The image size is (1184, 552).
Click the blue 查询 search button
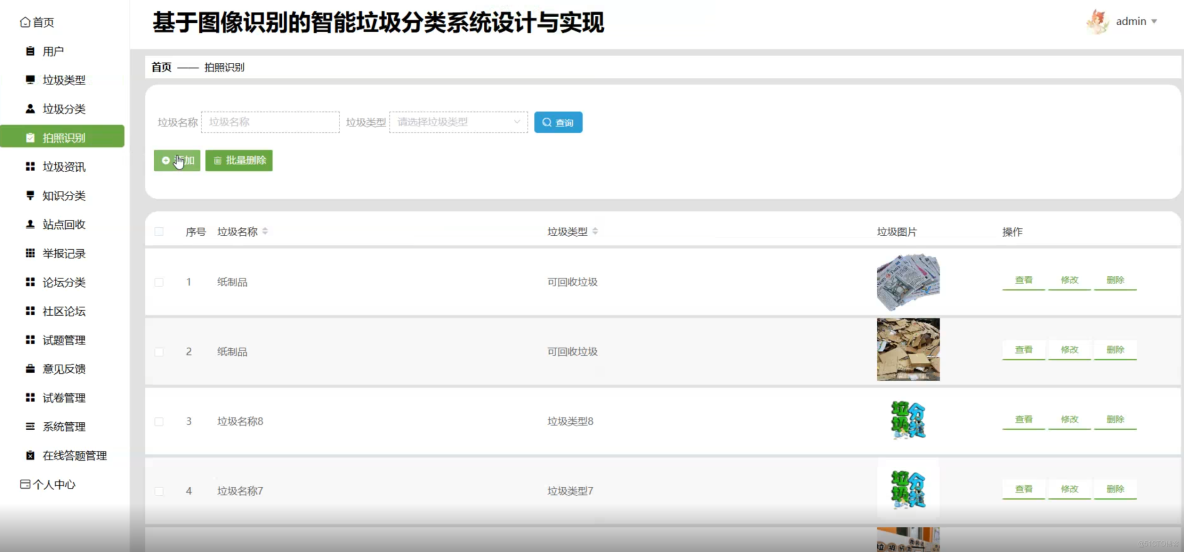coord(558,122)
